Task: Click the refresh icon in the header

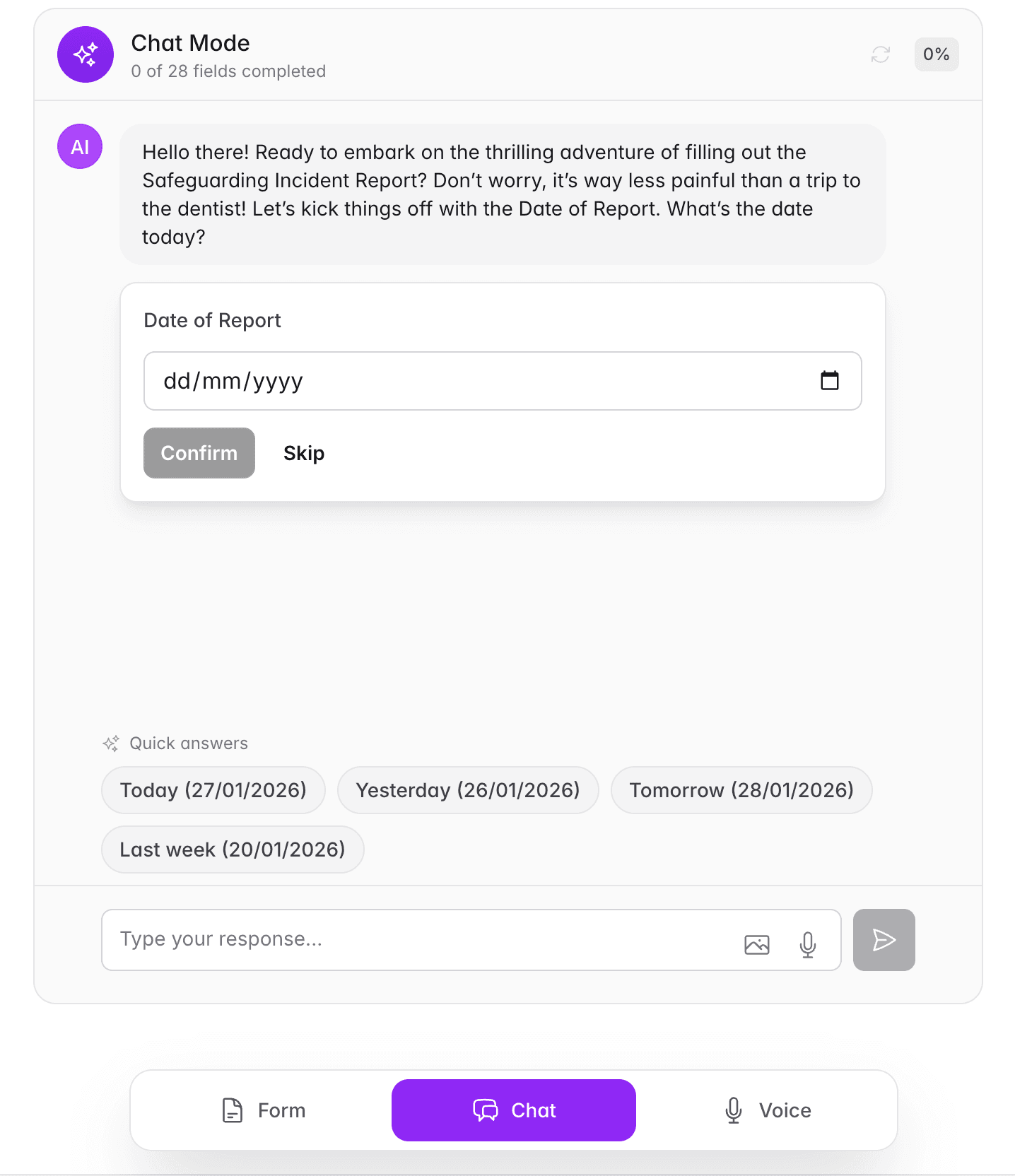Action: (880, 54)
